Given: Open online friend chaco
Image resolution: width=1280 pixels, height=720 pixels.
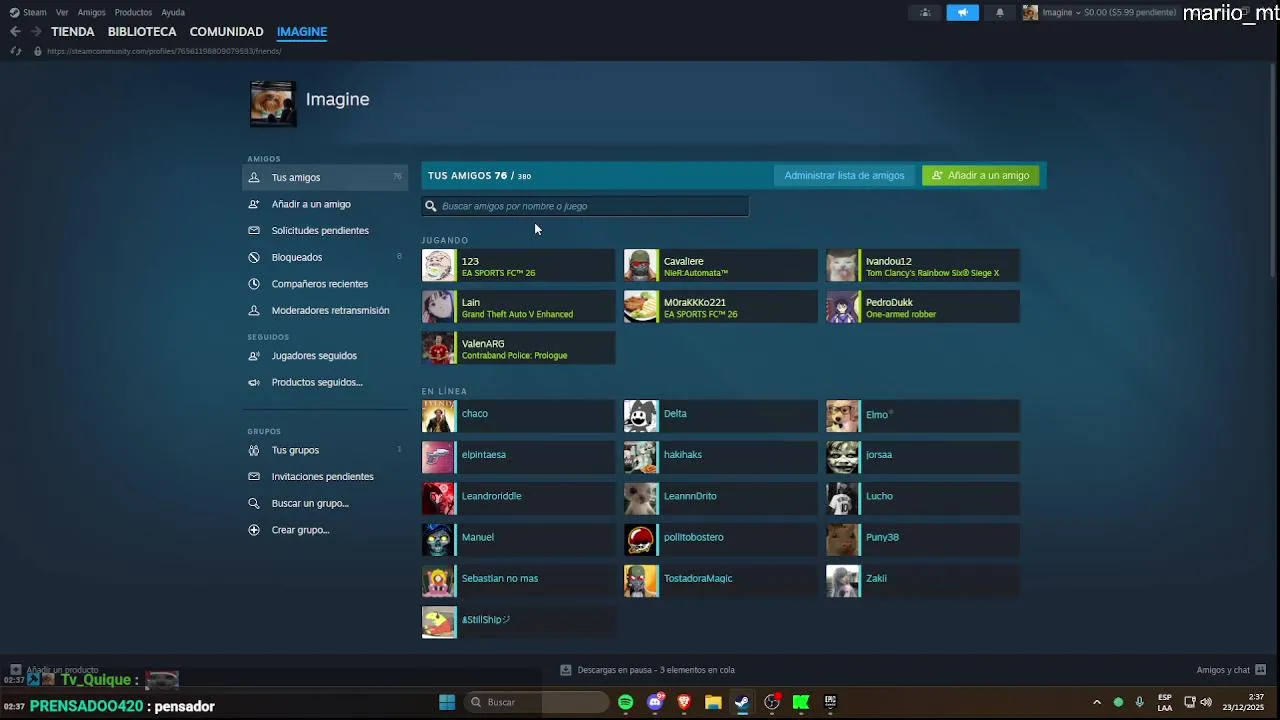Looking at the screenshot, I should 518,416.
